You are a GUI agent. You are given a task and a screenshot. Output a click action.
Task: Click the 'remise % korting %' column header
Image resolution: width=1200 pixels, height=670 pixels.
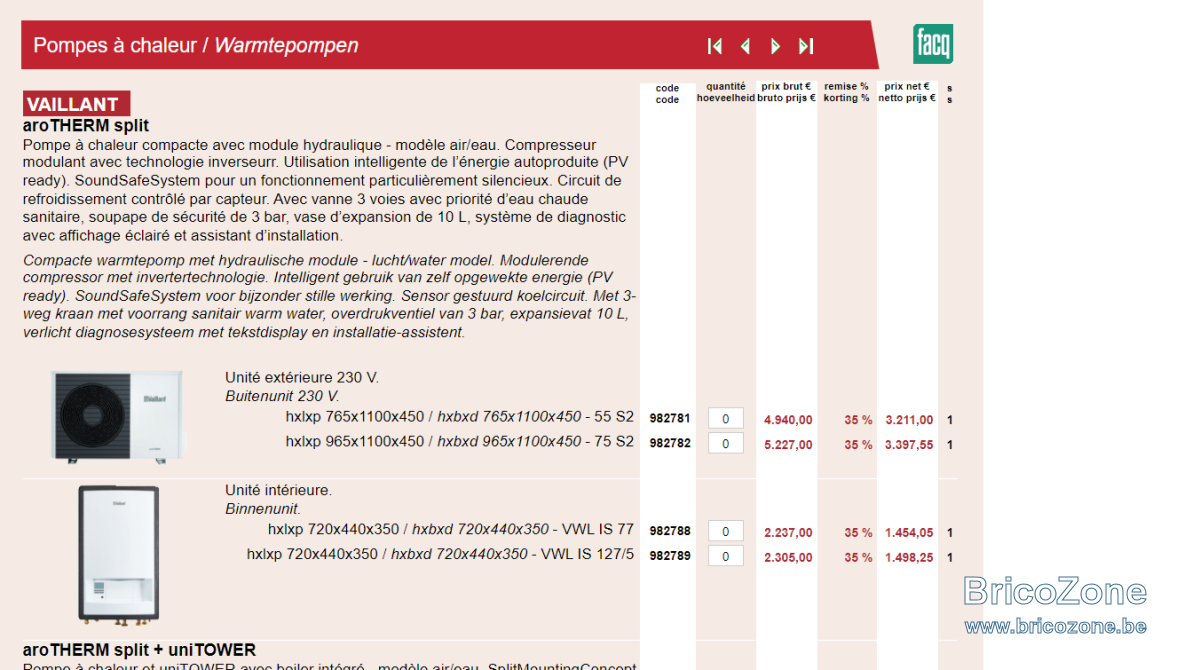pos(846,92)
